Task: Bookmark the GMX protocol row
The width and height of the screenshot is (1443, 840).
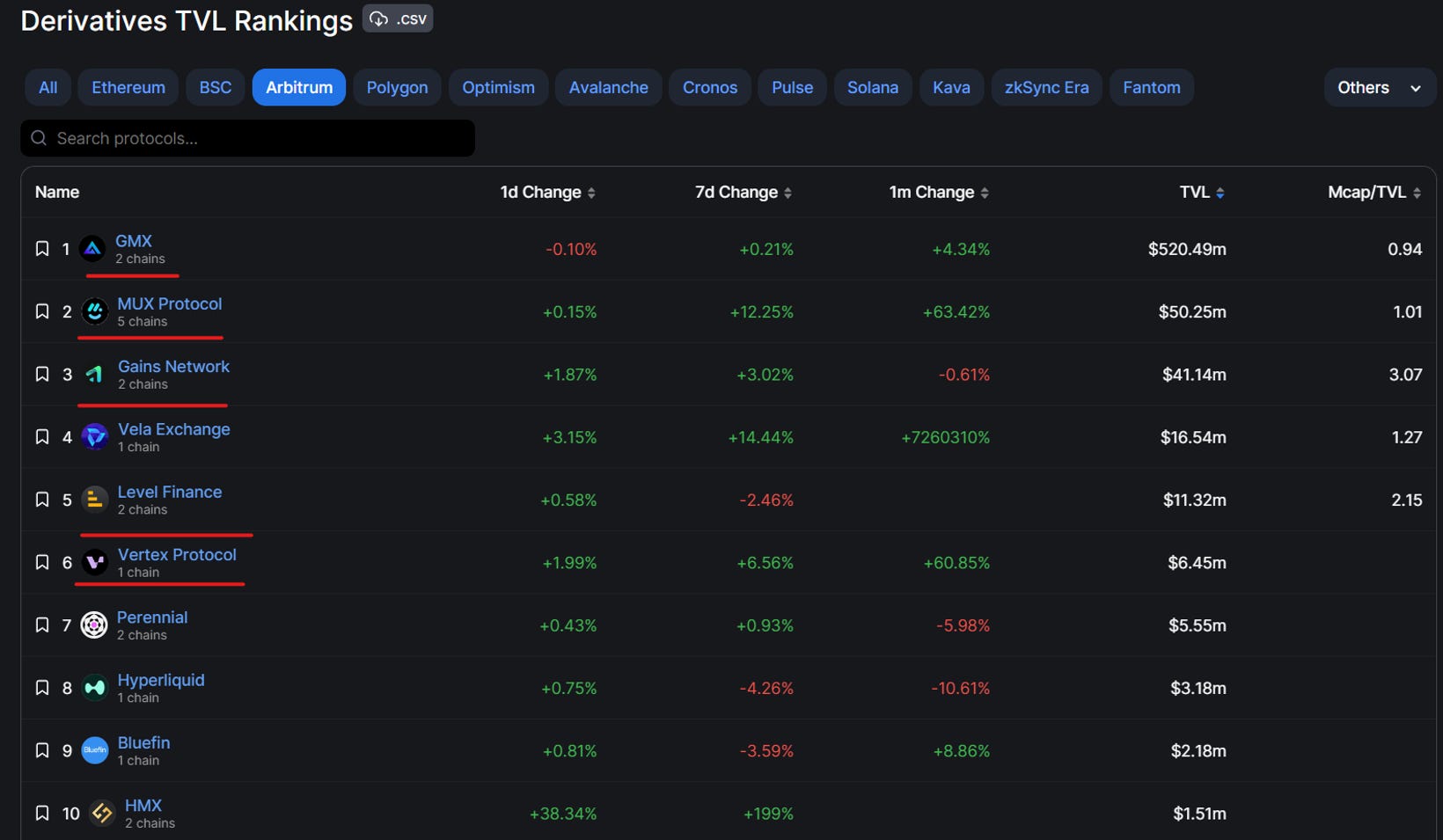Action: click(42, 249)
